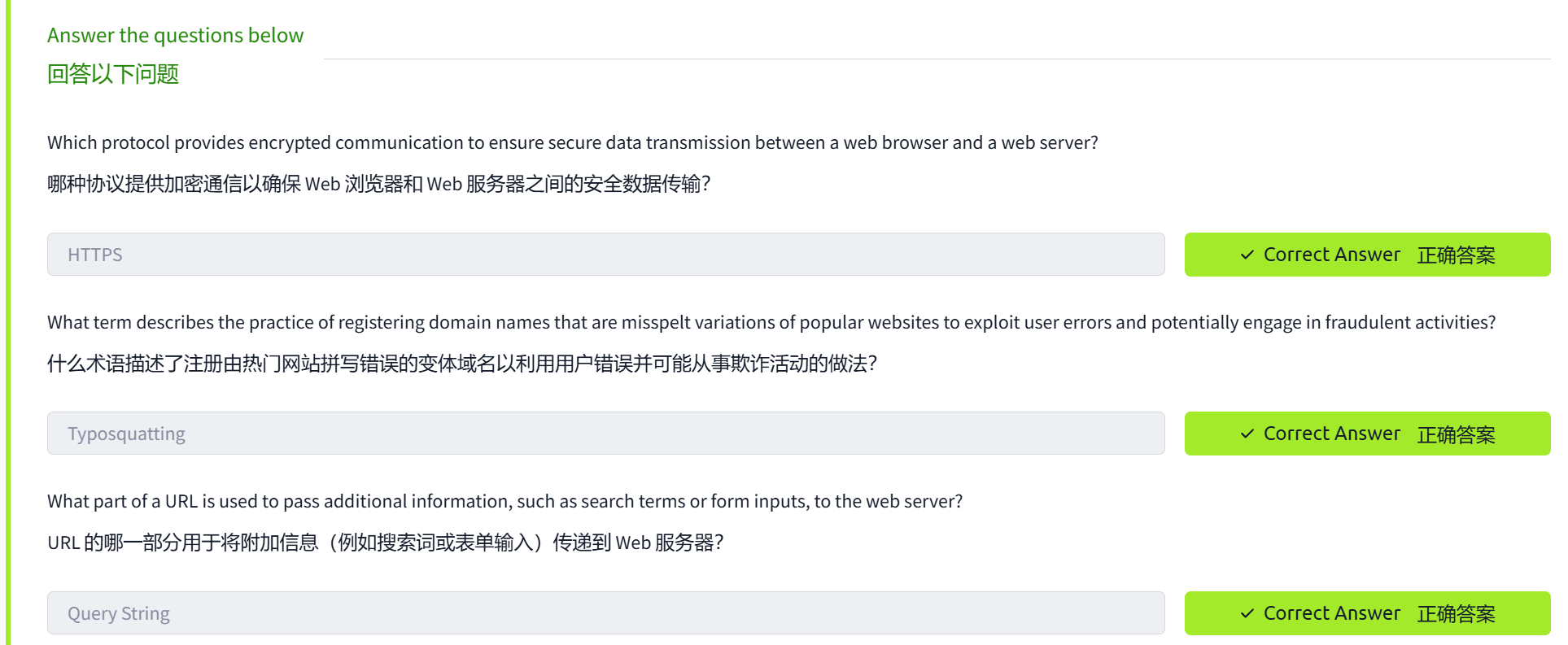
Task: Click the English question about misspelt domain names
Action: (x=771, y=323)
